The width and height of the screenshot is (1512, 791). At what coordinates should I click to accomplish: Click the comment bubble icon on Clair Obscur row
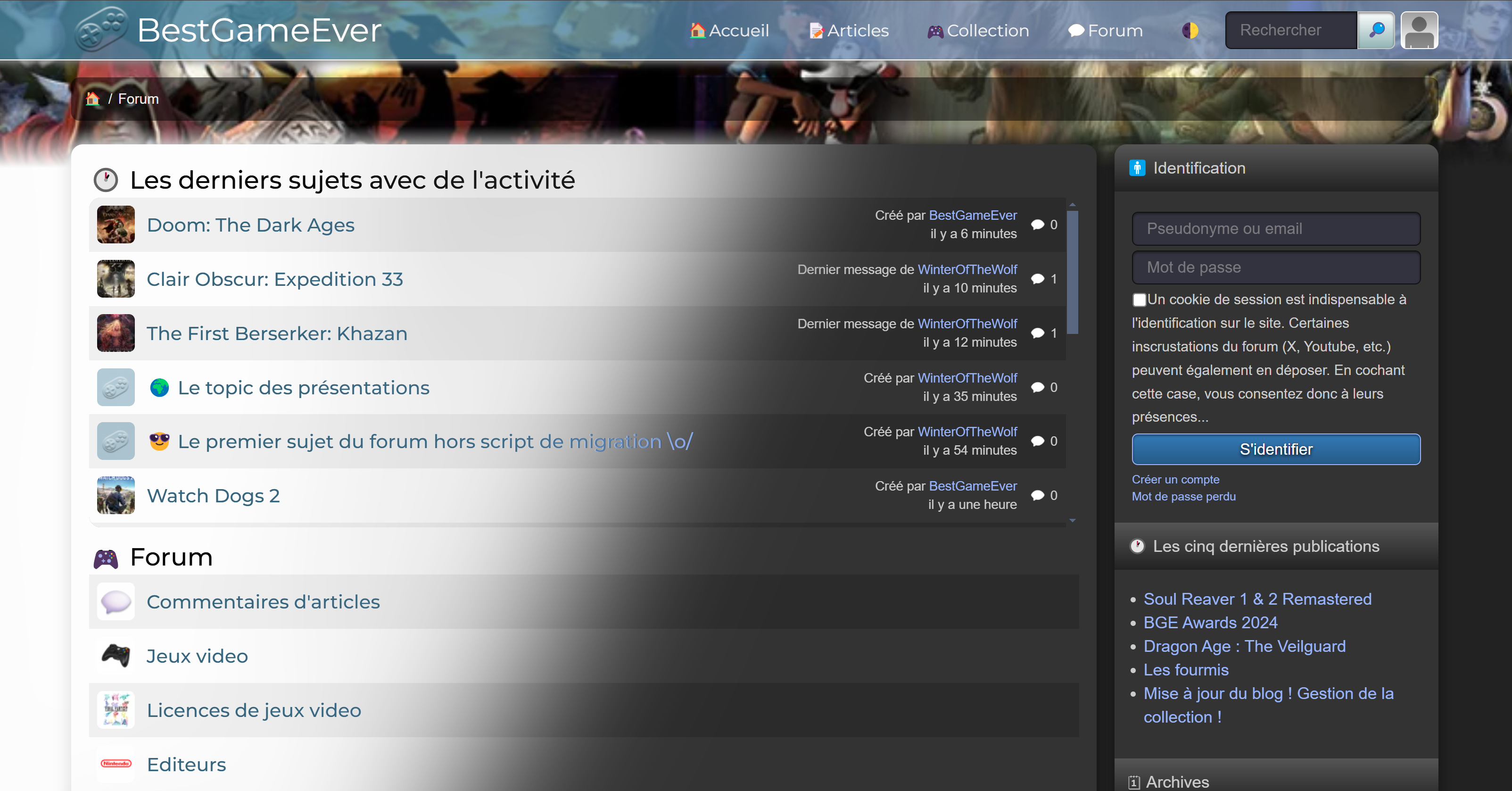pyautogui.click(x=1038, y=279)
